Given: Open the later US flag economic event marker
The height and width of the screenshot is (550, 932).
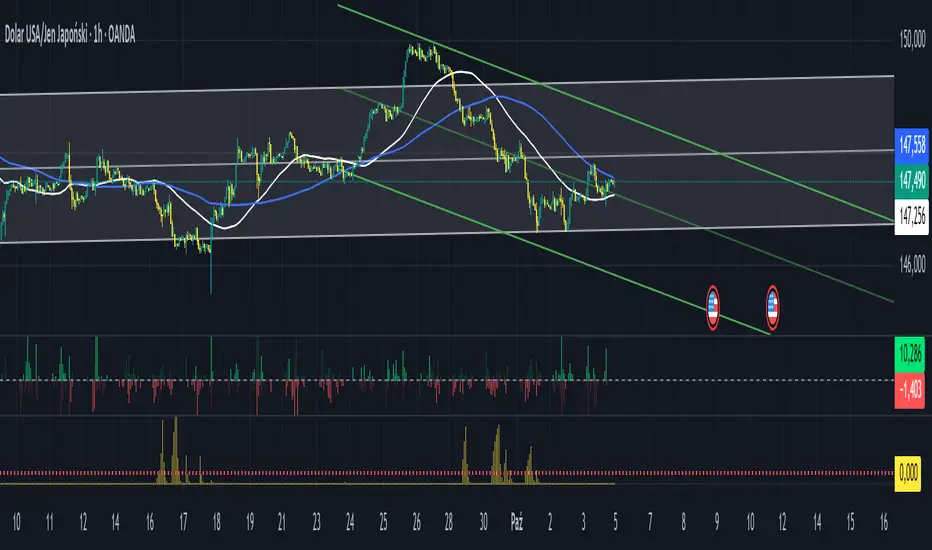Looking at the screenshot, I should 772,308.
